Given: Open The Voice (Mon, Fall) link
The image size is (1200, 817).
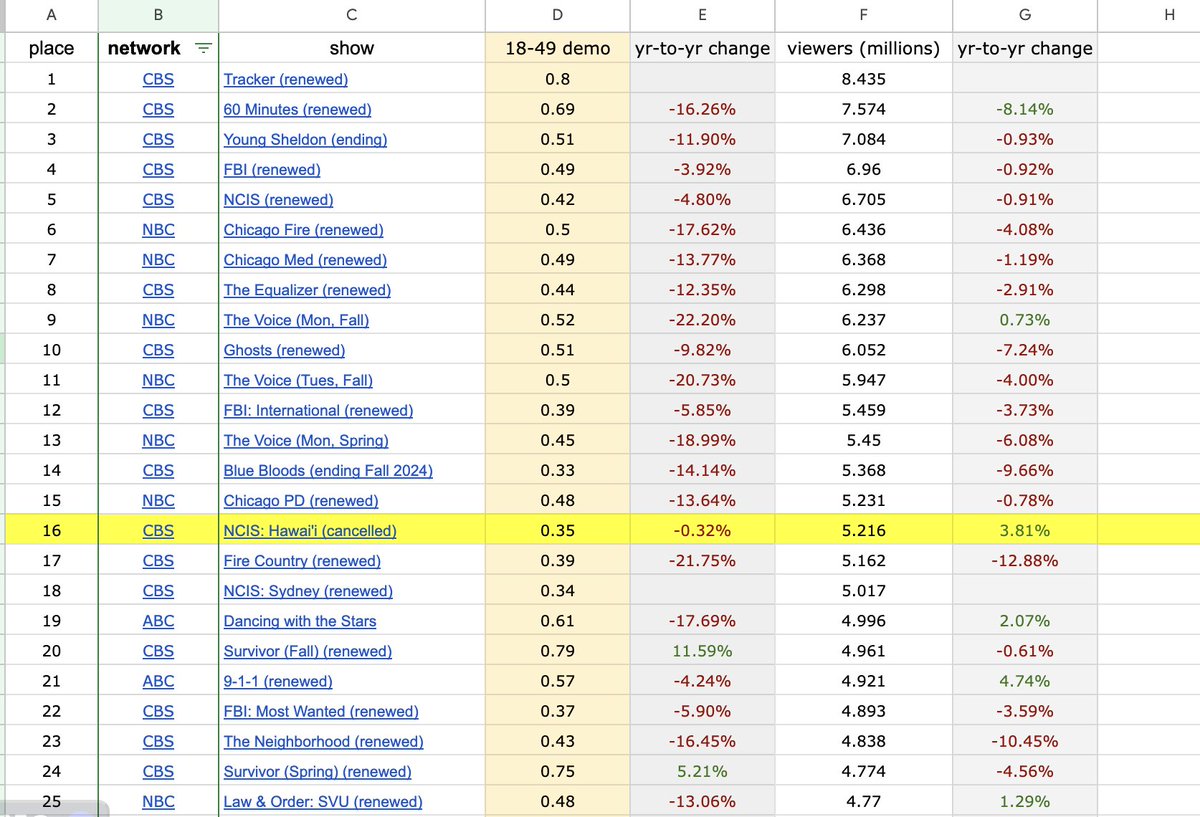Looking at the screenshot, I should click(x=296, y=320).
